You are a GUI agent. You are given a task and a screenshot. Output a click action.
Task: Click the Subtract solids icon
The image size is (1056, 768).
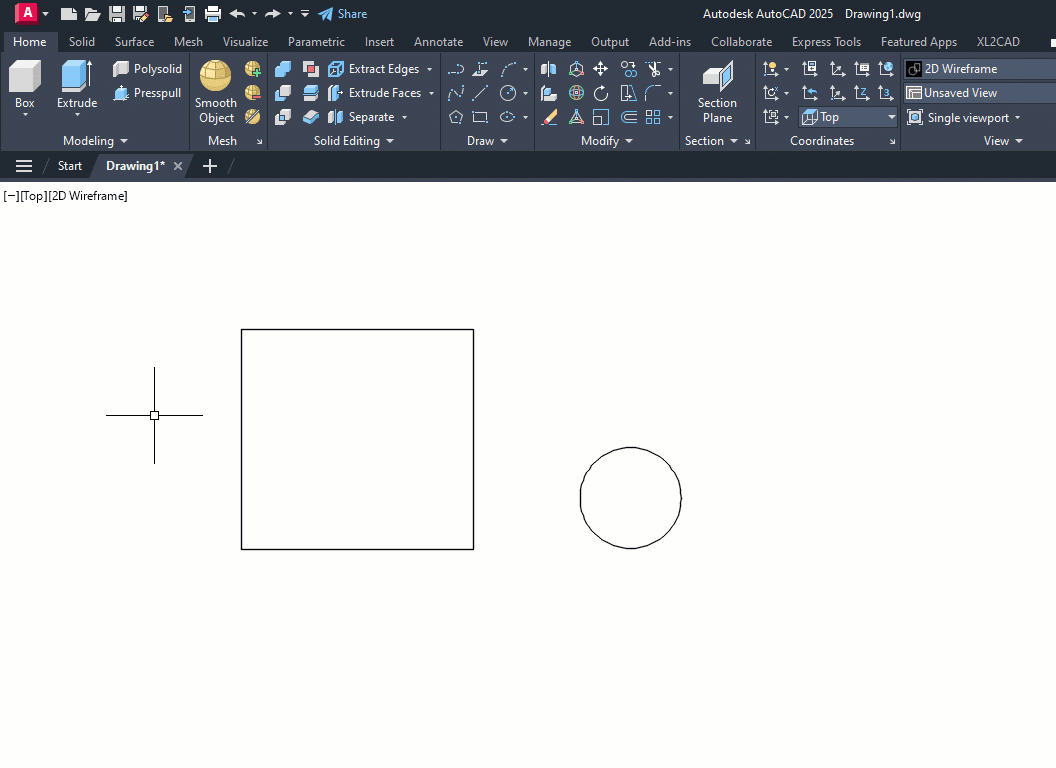pyautogui.click(x=283, y=93)
